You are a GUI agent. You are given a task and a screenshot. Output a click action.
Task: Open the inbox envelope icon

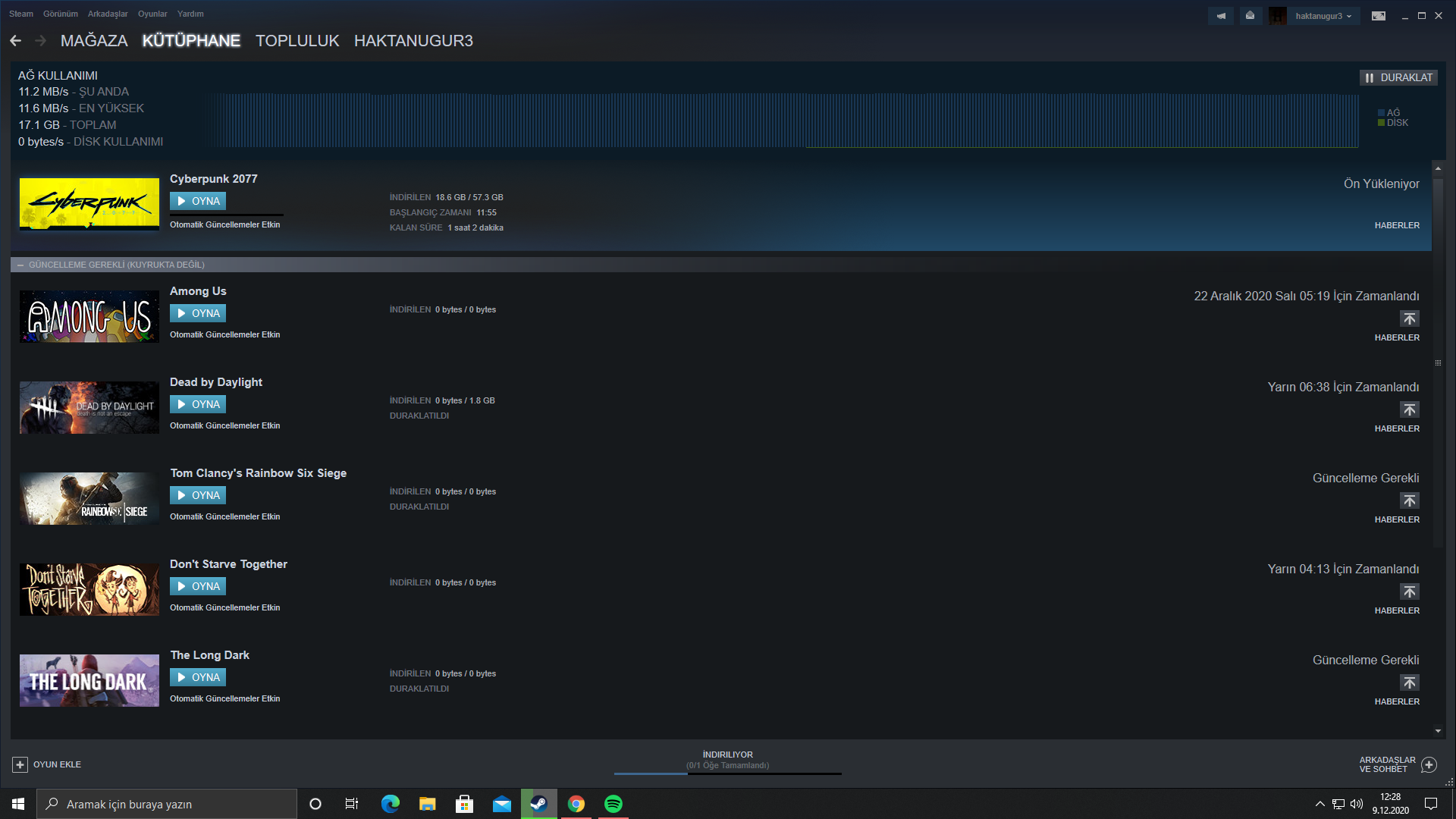(x=1250, y=16)
